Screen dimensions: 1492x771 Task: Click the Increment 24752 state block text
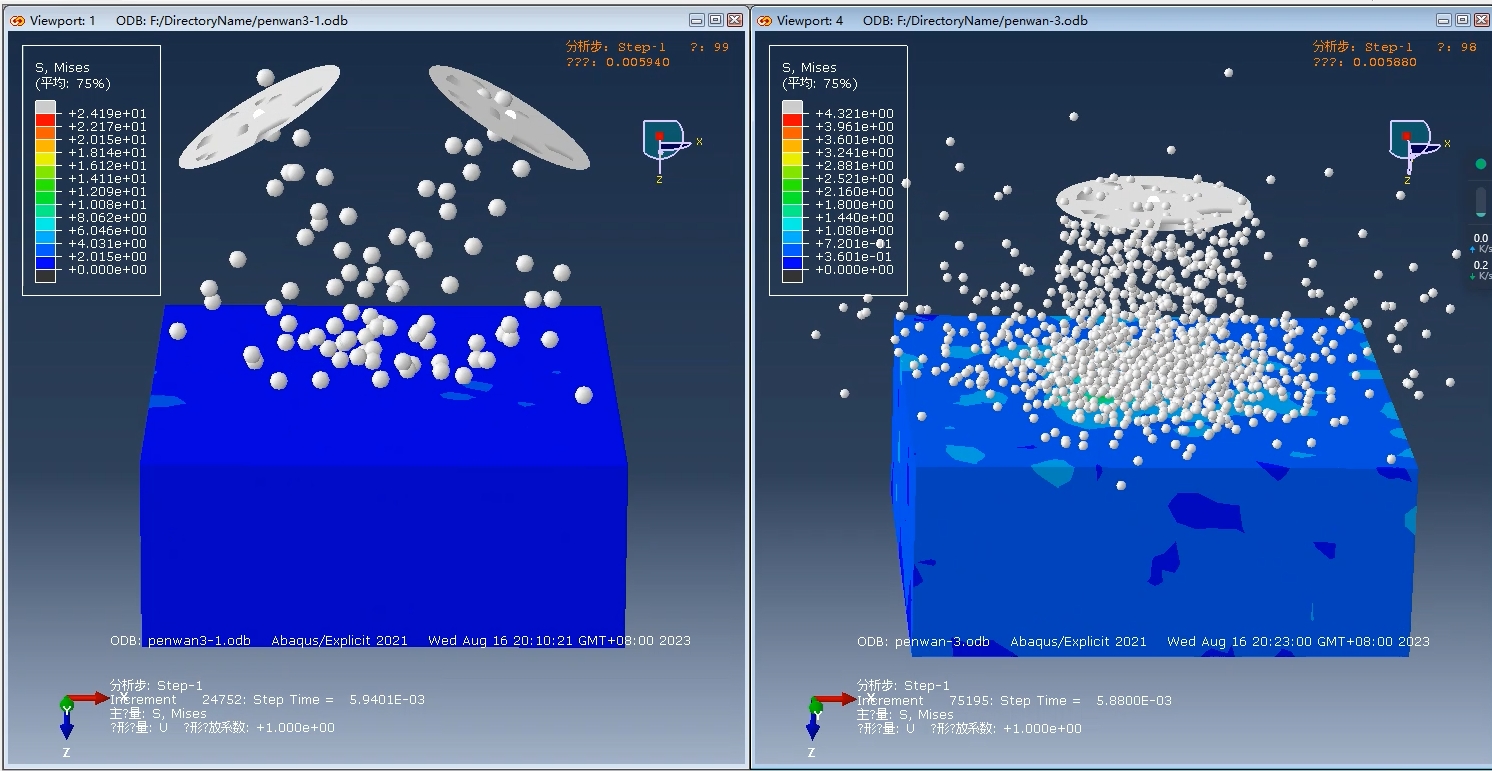267,700
